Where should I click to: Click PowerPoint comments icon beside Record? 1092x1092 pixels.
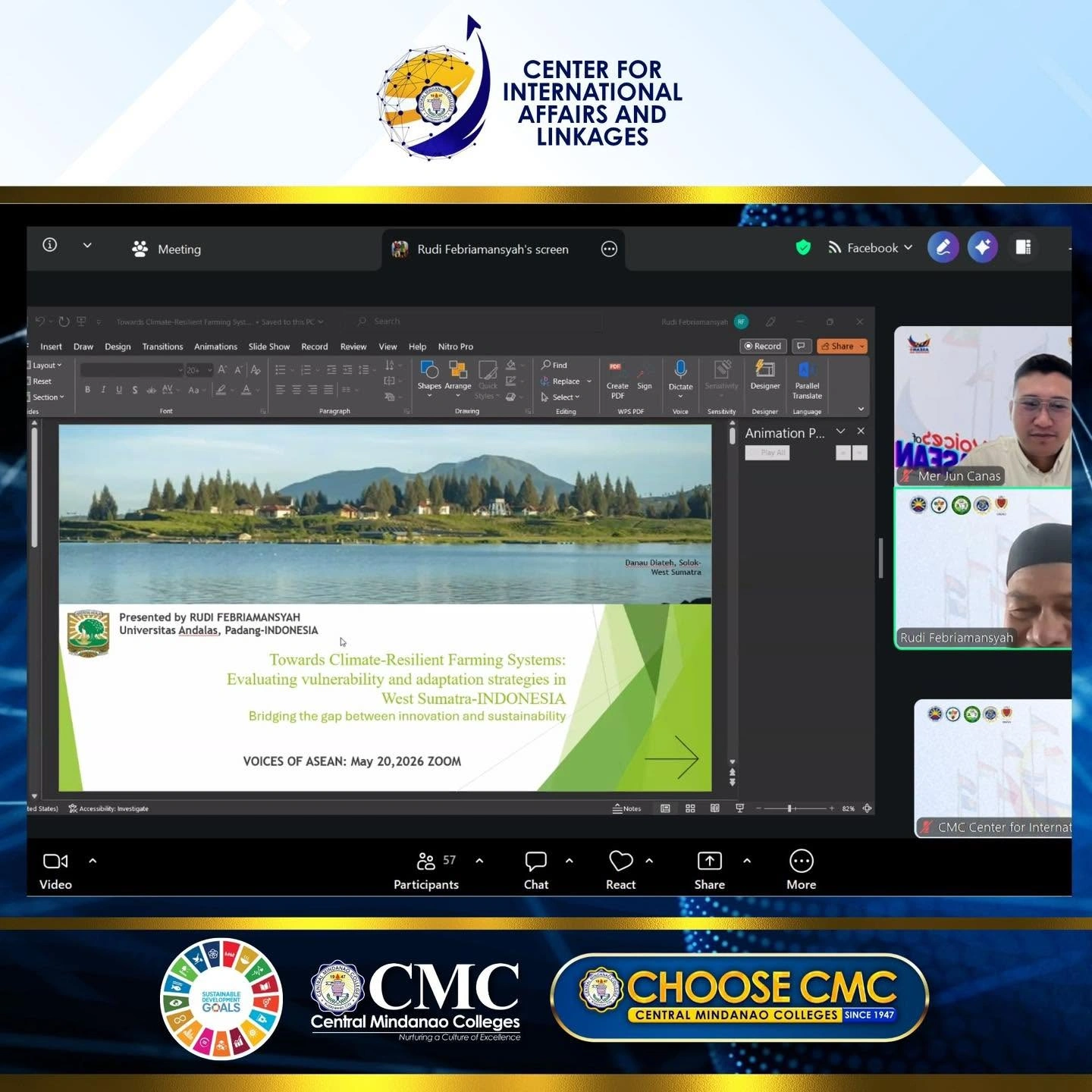801,346
